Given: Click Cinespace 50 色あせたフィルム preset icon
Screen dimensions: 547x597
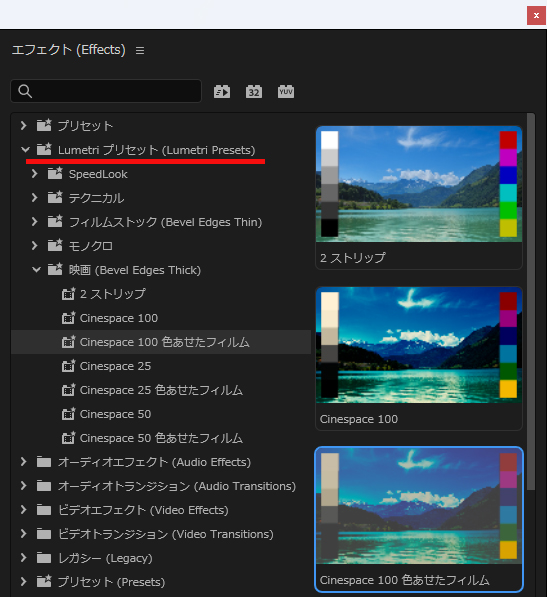Looking at the screenshot, I should click(x=69, y=437).
